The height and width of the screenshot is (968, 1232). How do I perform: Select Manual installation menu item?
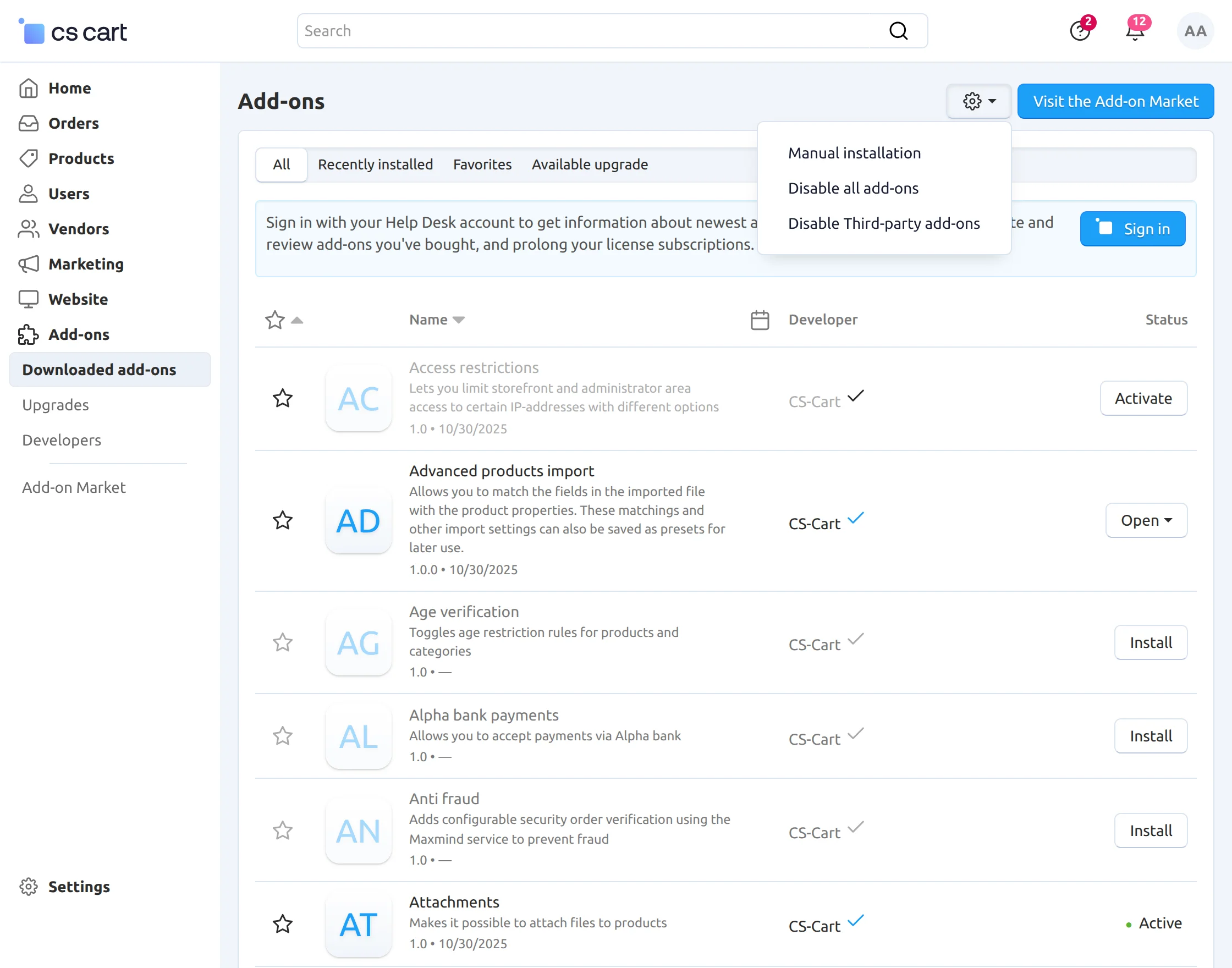click(x=854, y=153)
